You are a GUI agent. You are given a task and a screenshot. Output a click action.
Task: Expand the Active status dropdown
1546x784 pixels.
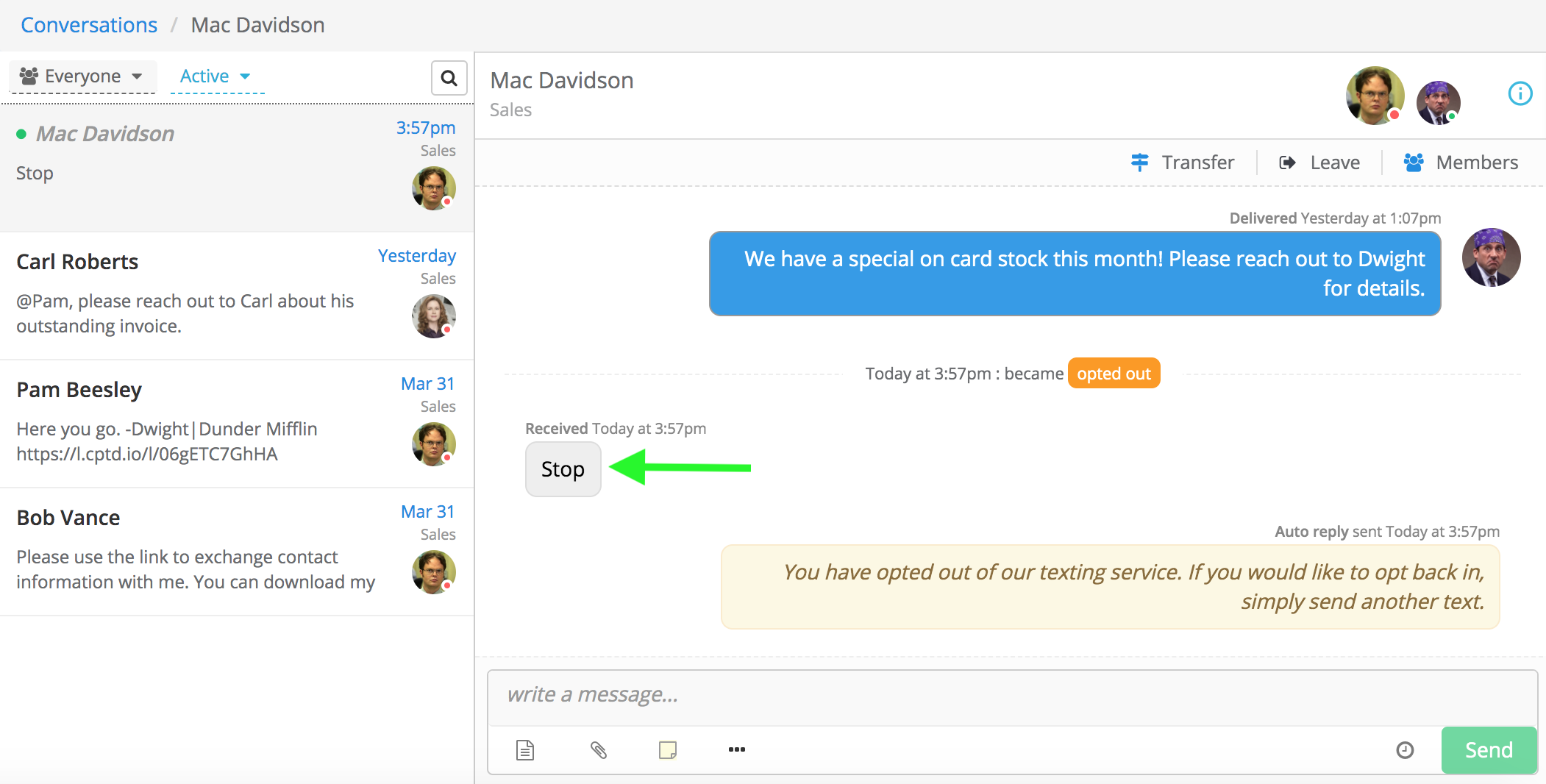(215, 76)
